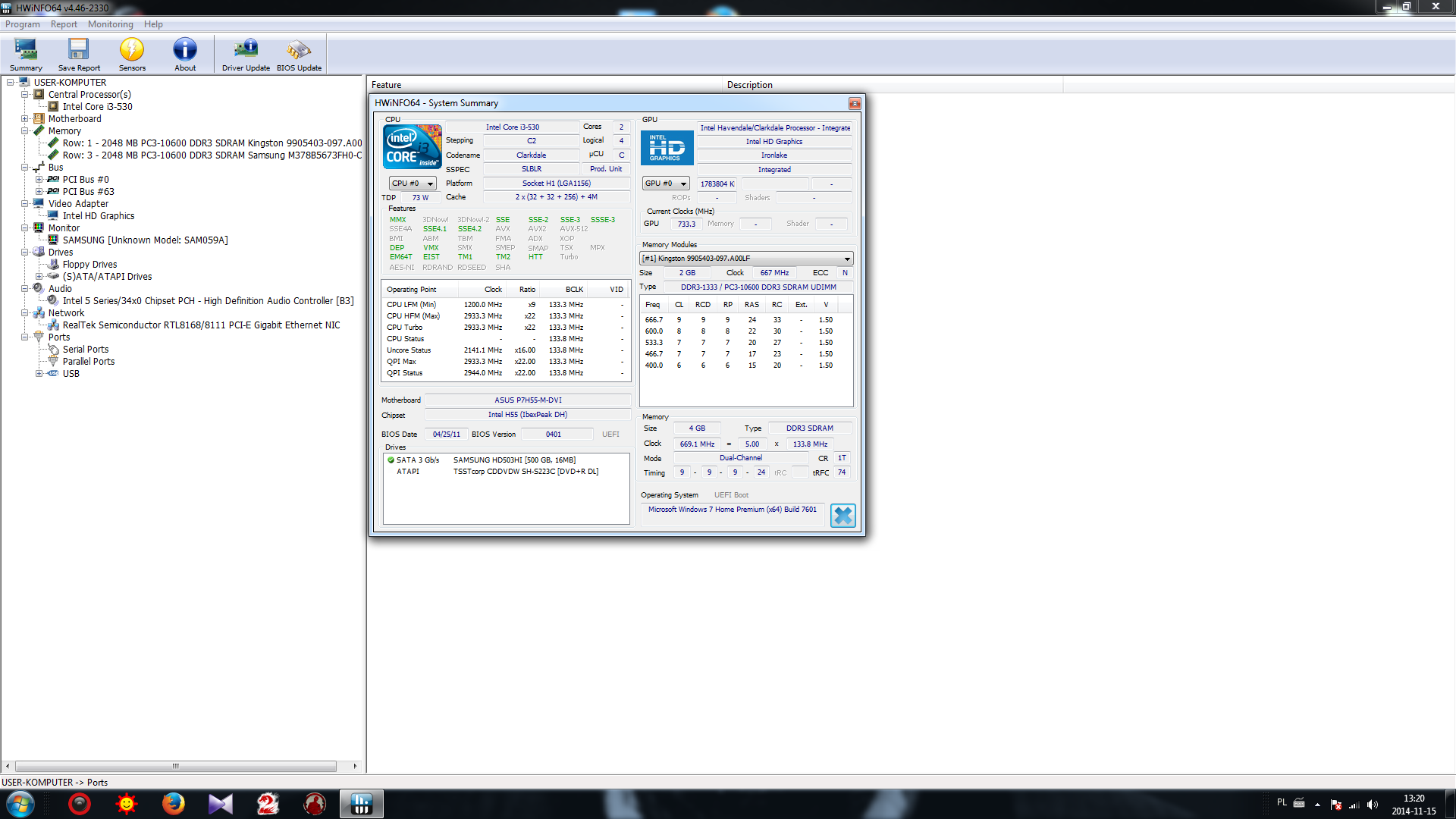Click the Socket H1 (LGA1156) platform field

click(556, 184)
